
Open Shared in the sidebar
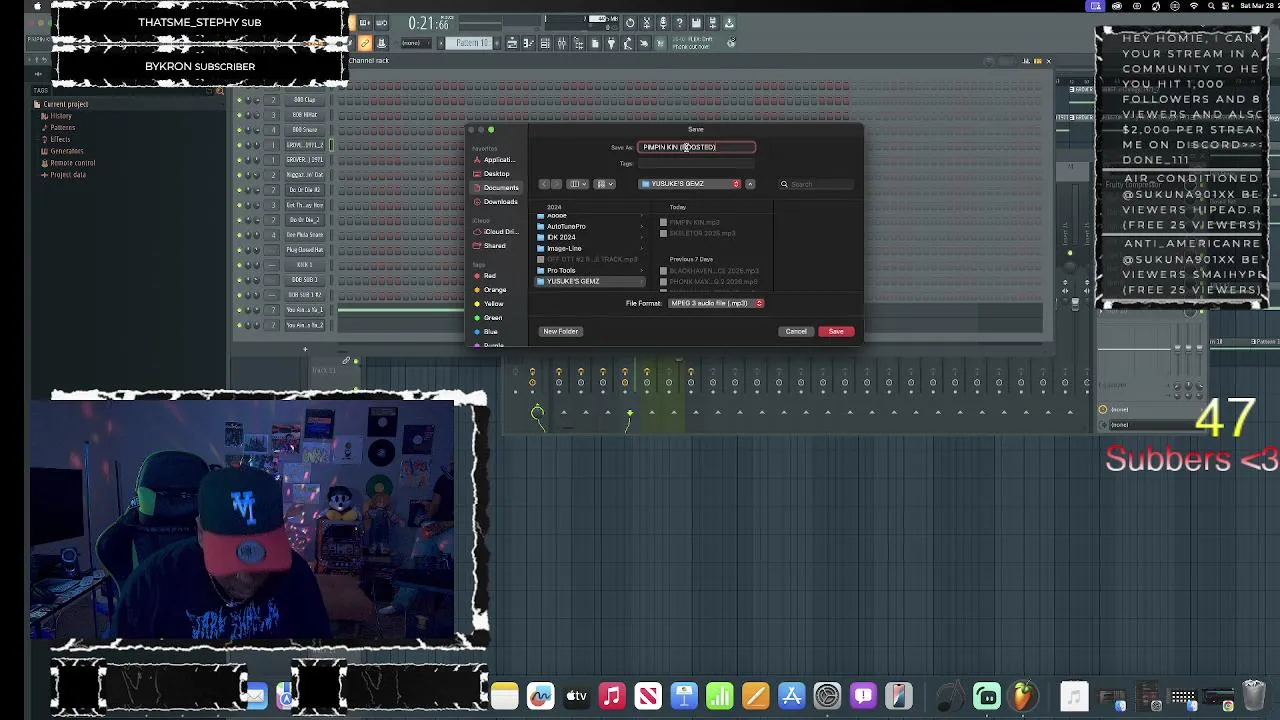pos(490,246)
